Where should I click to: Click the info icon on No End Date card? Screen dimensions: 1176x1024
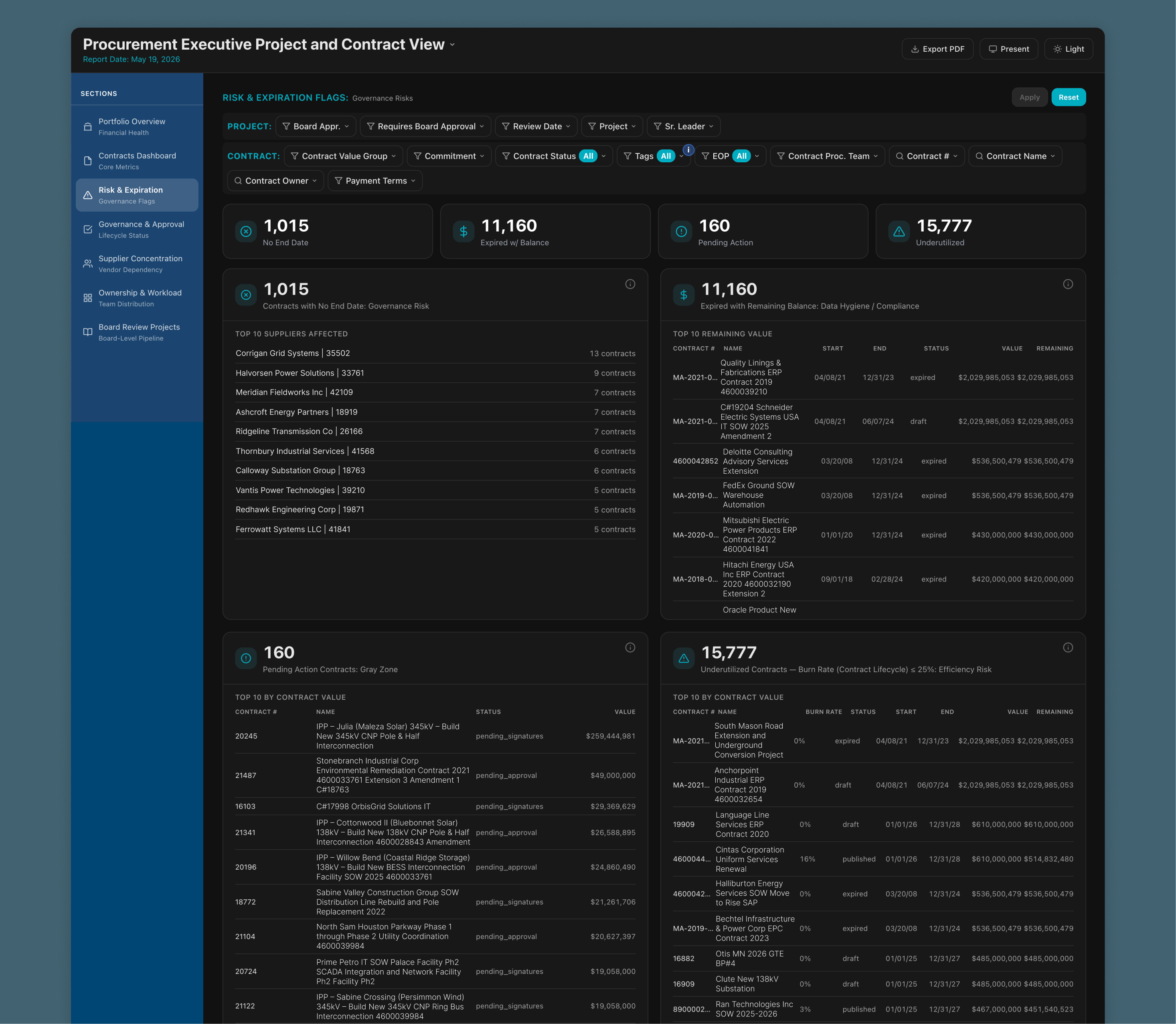pos(630,284)
